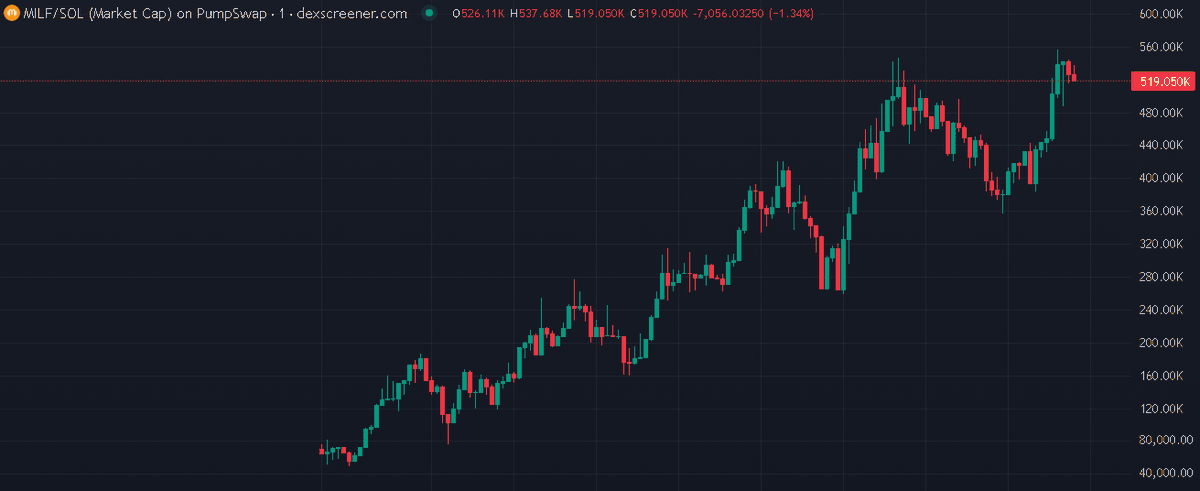The height and width of the screenshot is (491, 1200).
Task: Click the high value H537.68K
Action: click(534, 14)
